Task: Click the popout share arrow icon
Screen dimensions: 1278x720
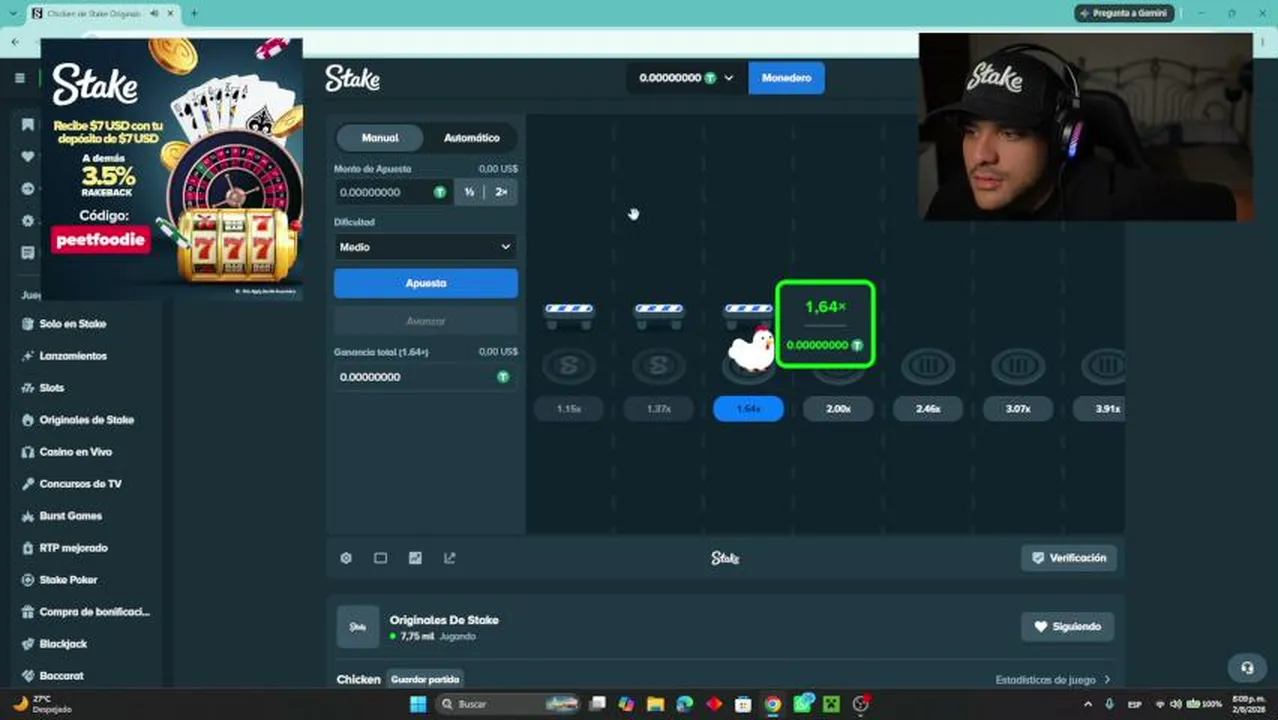Action: pos(450,558)
